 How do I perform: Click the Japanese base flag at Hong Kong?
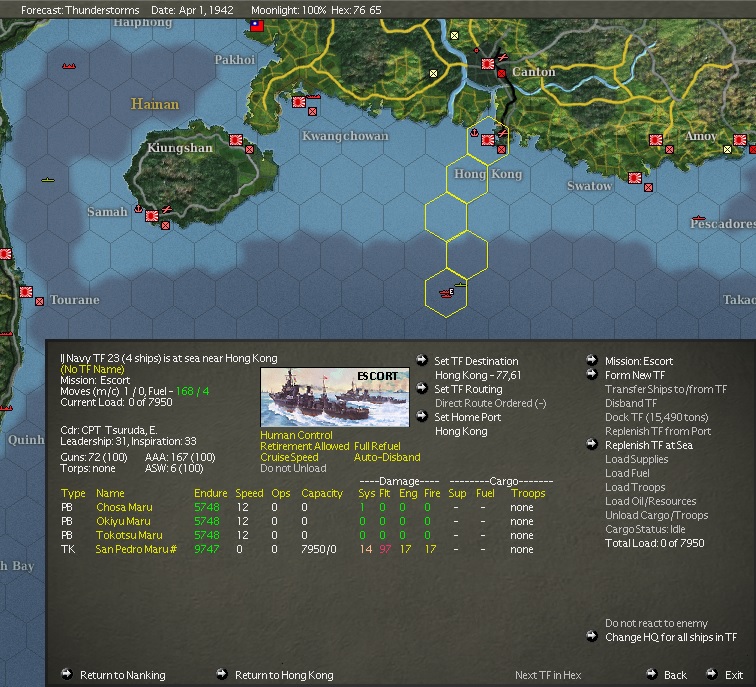pyautogui.click(x=488, y=140)
